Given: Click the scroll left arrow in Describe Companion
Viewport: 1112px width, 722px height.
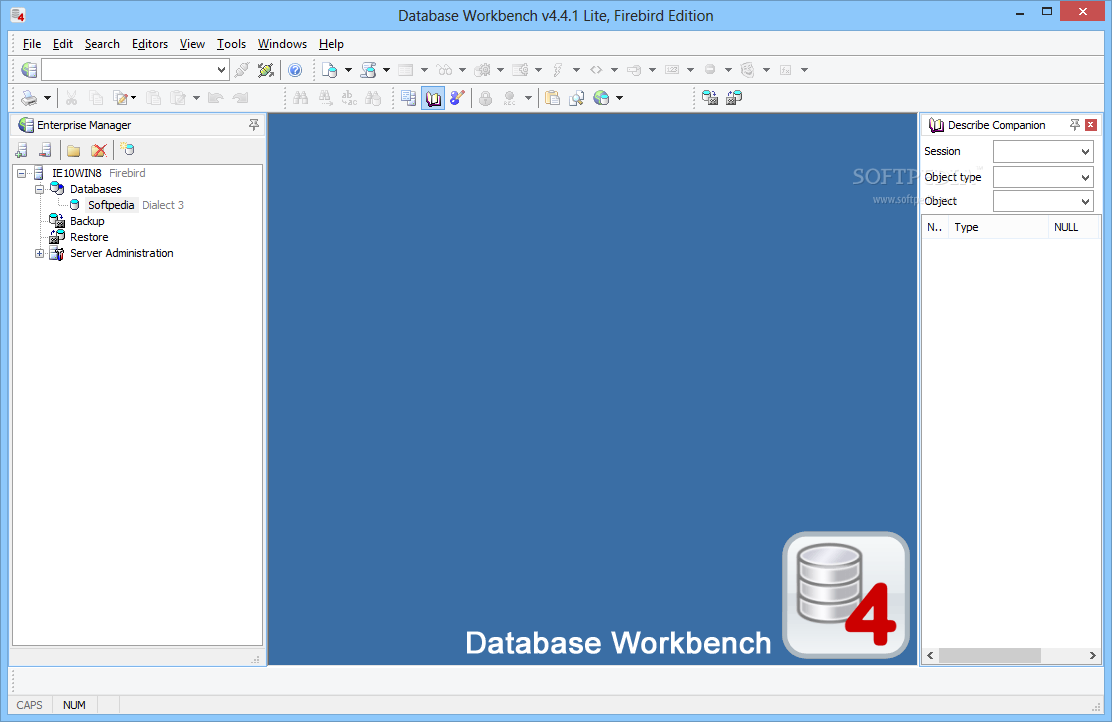Looking at the screenshot, I should (x=930, y=656).
